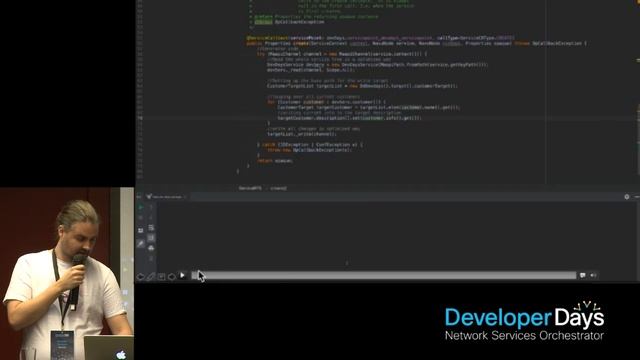Stop the process in the Run panel
Viewport: 640px width, 360px height.
pyautogui.click(x=141, y=218)
